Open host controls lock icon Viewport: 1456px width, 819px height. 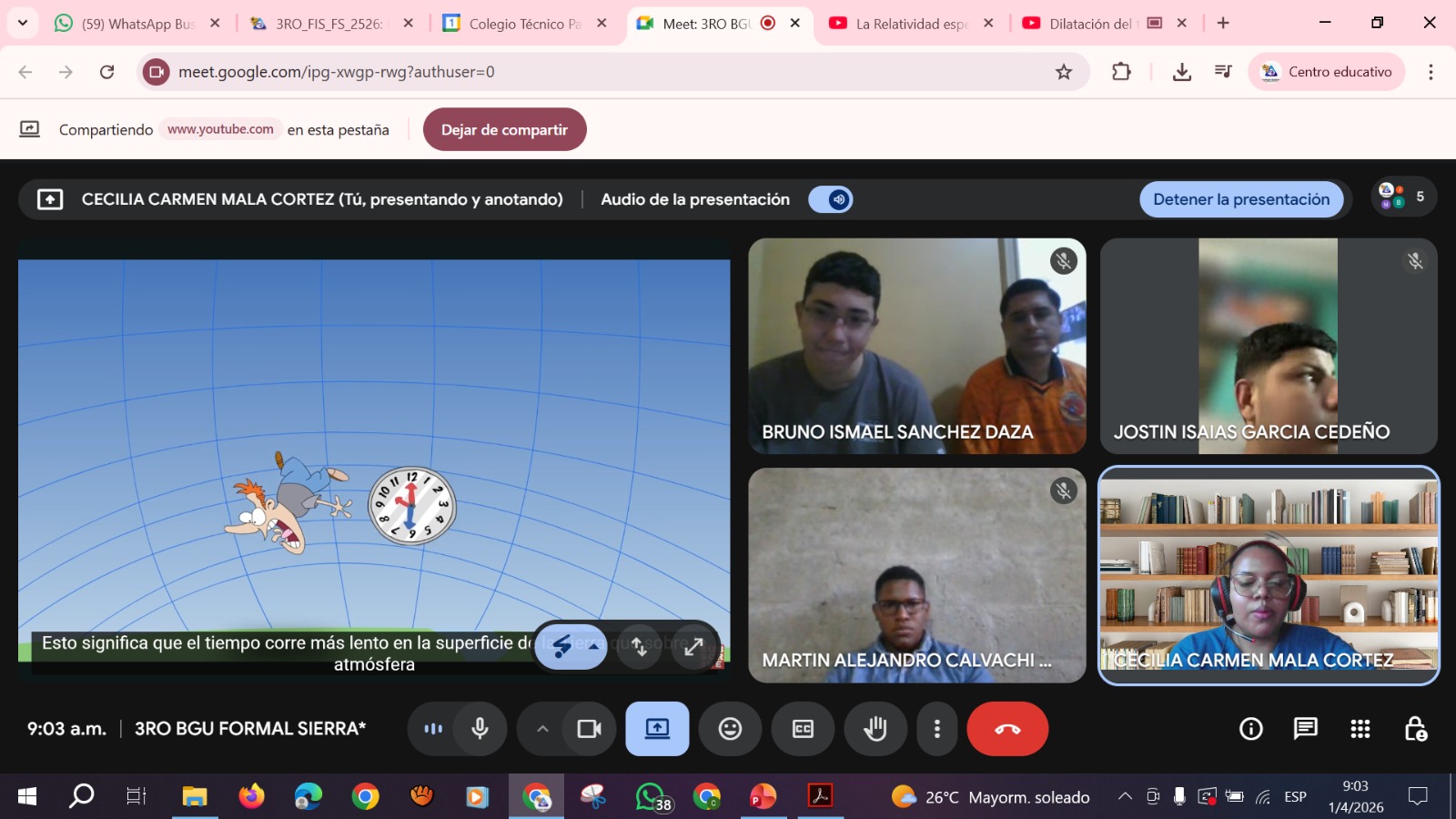pyautogui.click(x=1415, y=729)
